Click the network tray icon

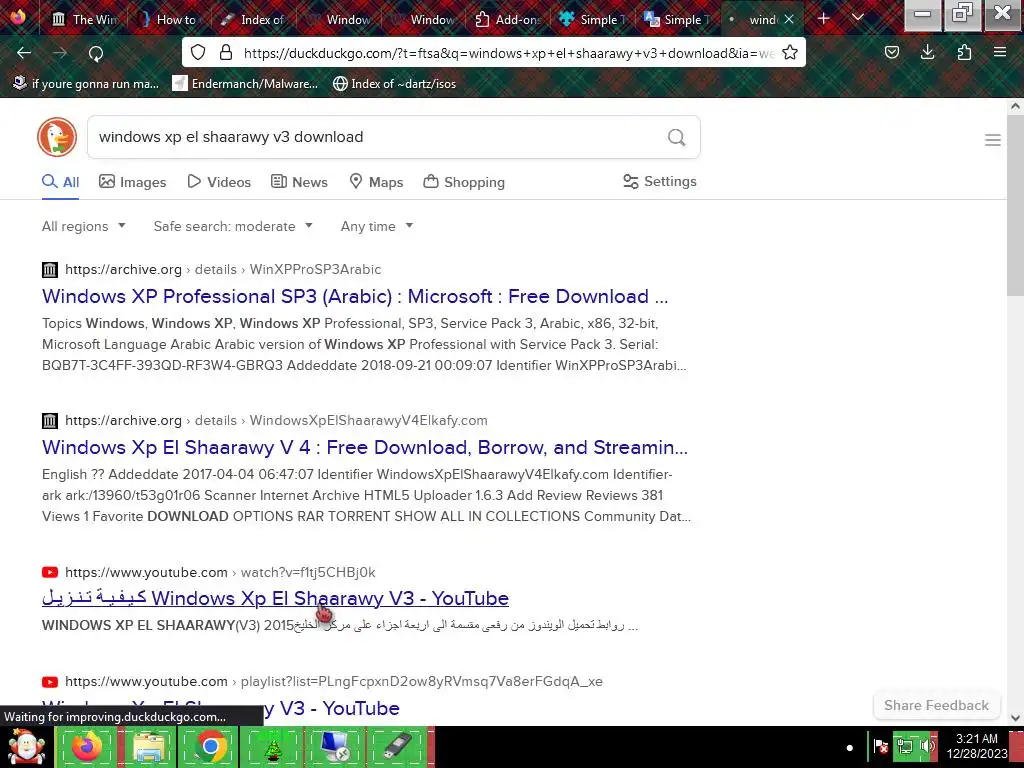point(904,746)
